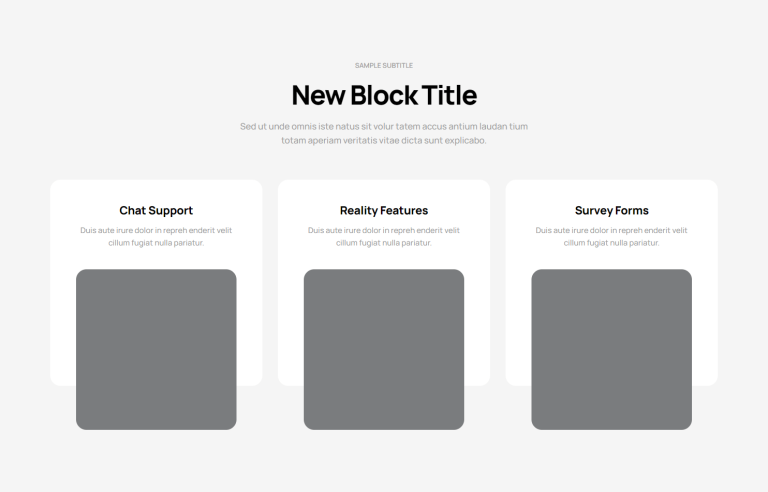This screenshot has width=768, height=492.
Task: Click the word 'Features' in middle card
Action: pos(405,210)
